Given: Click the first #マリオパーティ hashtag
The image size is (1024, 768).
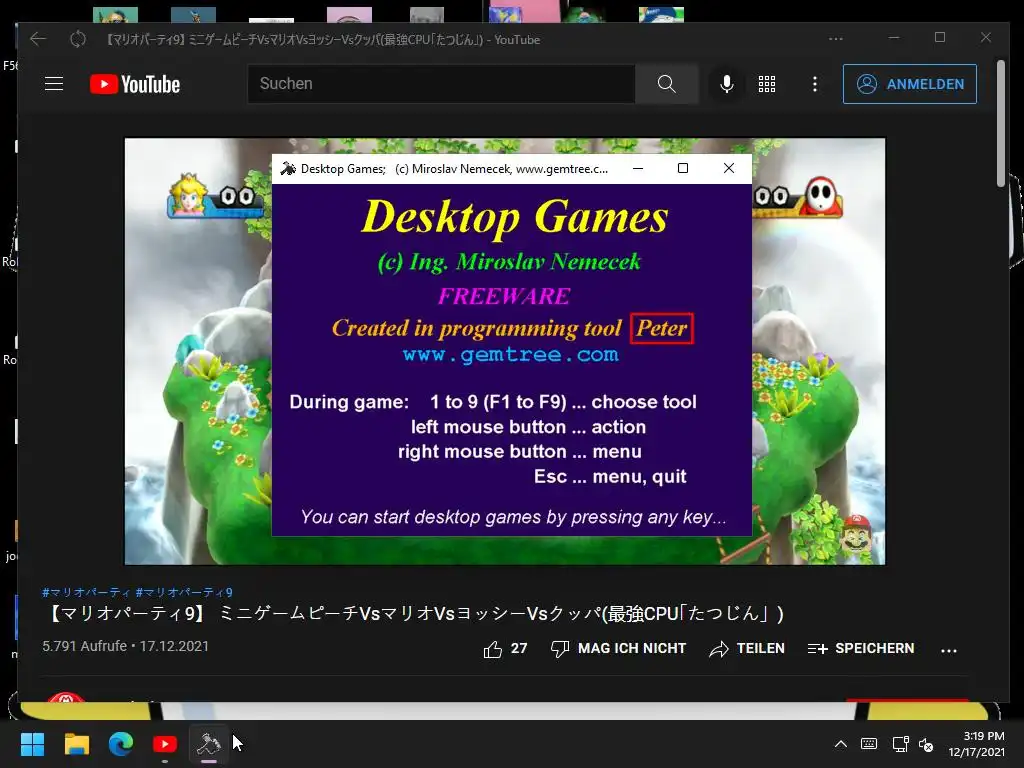Looking at the screenshot, I should tap(86, 592).
